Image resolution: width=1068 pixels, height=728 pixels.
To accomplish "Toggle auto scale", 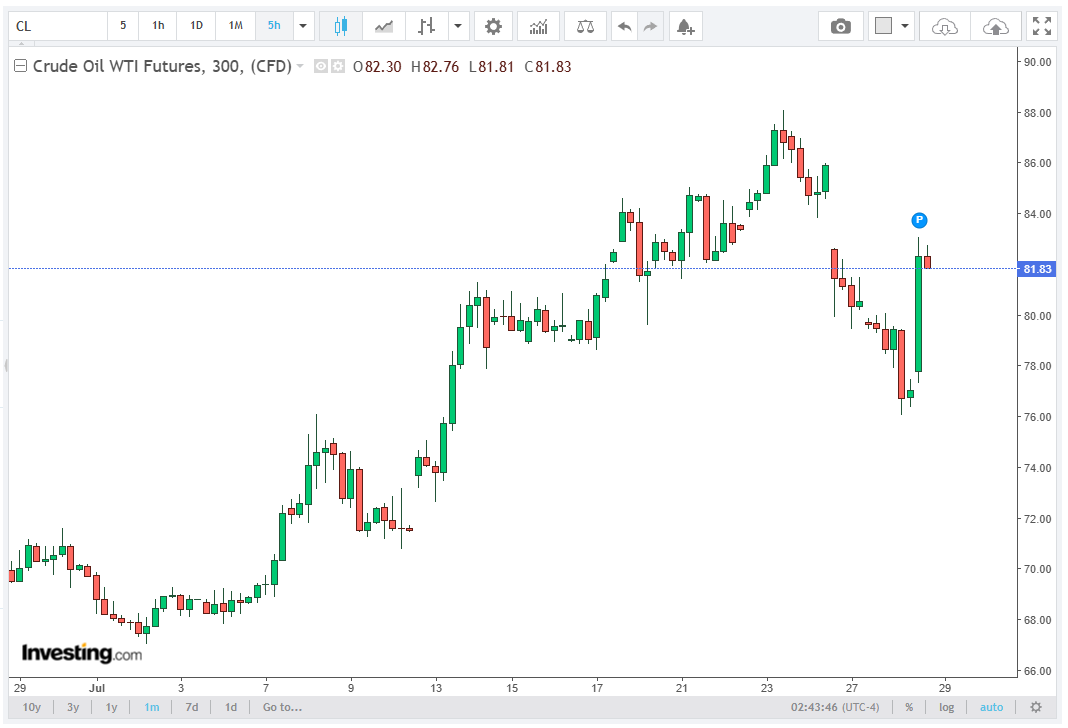I will pos(991,707).
